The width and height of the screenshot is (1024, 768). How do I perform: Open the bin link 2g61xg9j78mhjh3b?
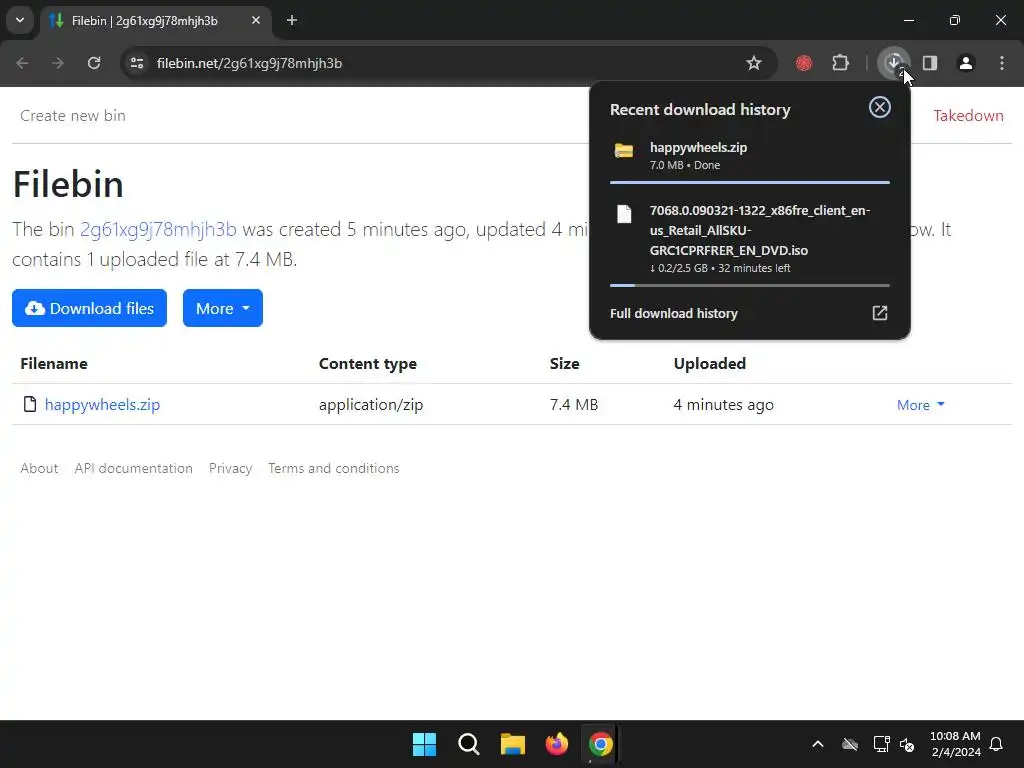click(x=158, y=229)
